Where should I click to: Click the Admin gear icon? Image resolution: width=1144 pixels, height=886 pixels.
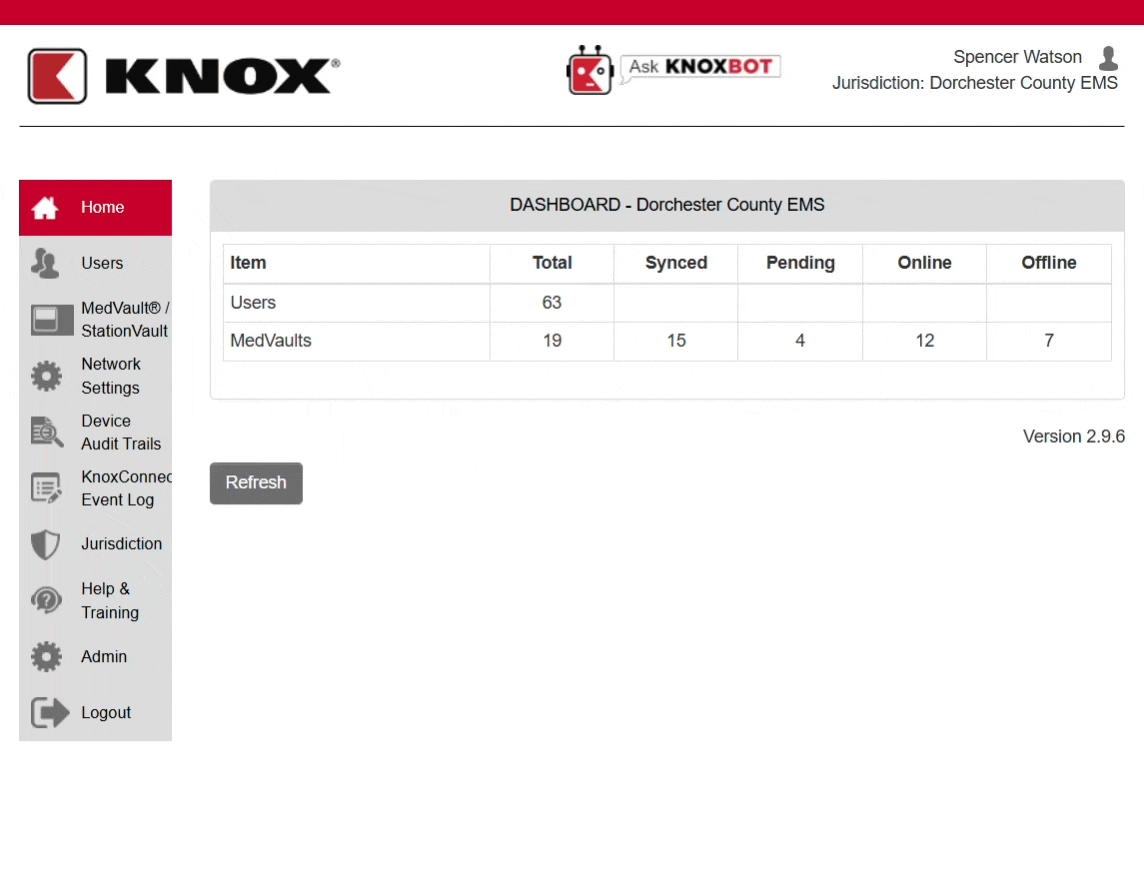click(46, 657)
